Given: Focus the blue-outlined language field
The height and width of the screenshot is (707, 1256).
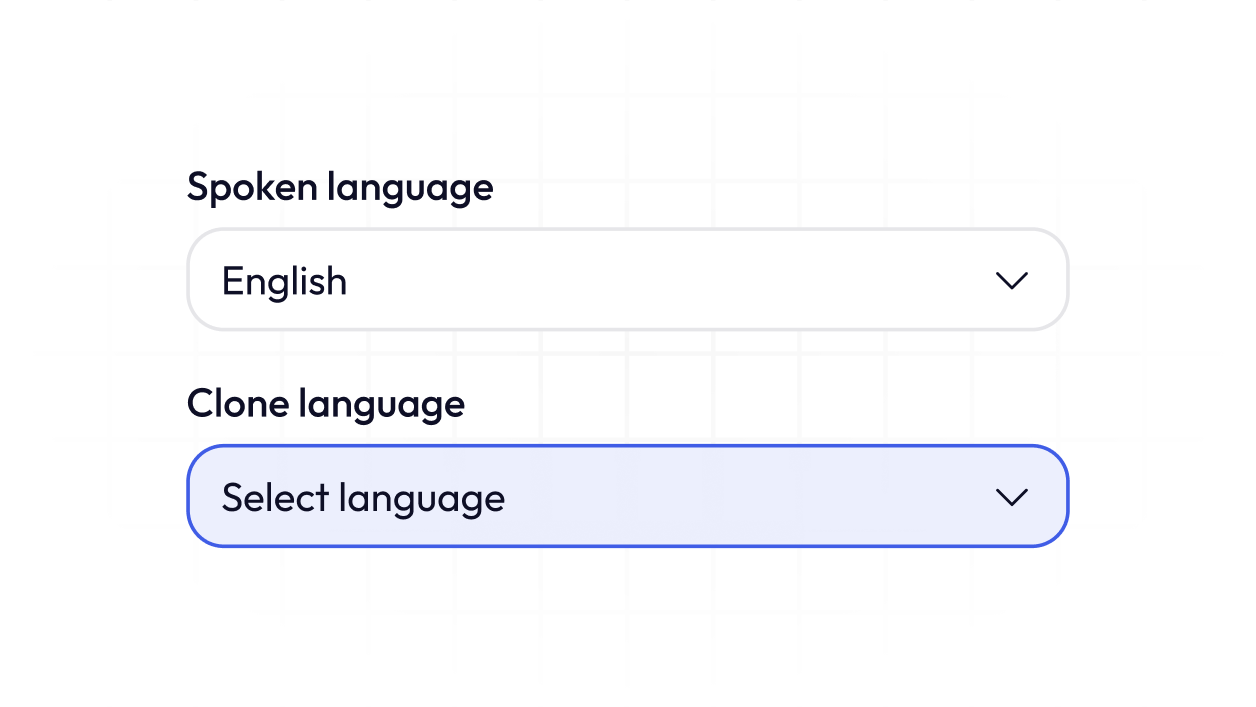Looking at the screenshot, I should tap(627, 497).
